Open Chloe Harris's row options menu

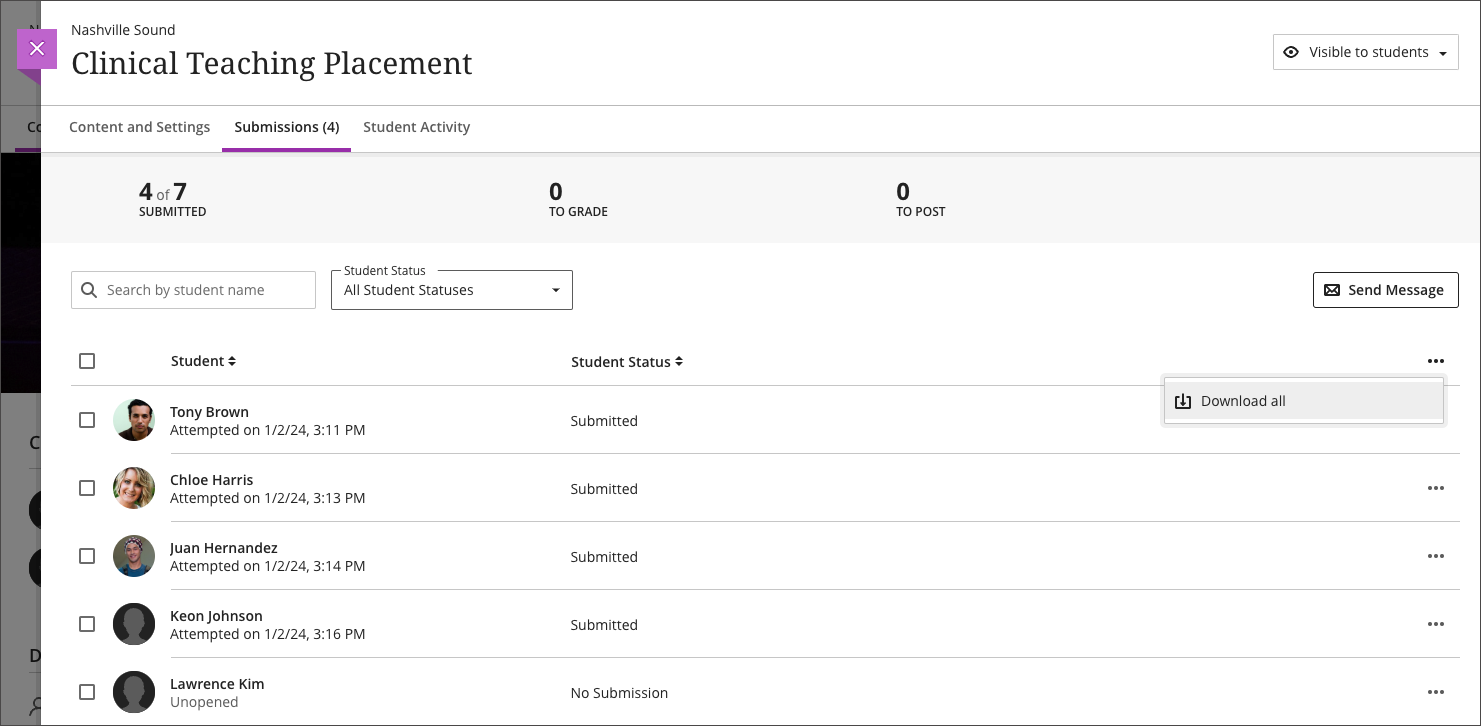tap(1436, 488)
